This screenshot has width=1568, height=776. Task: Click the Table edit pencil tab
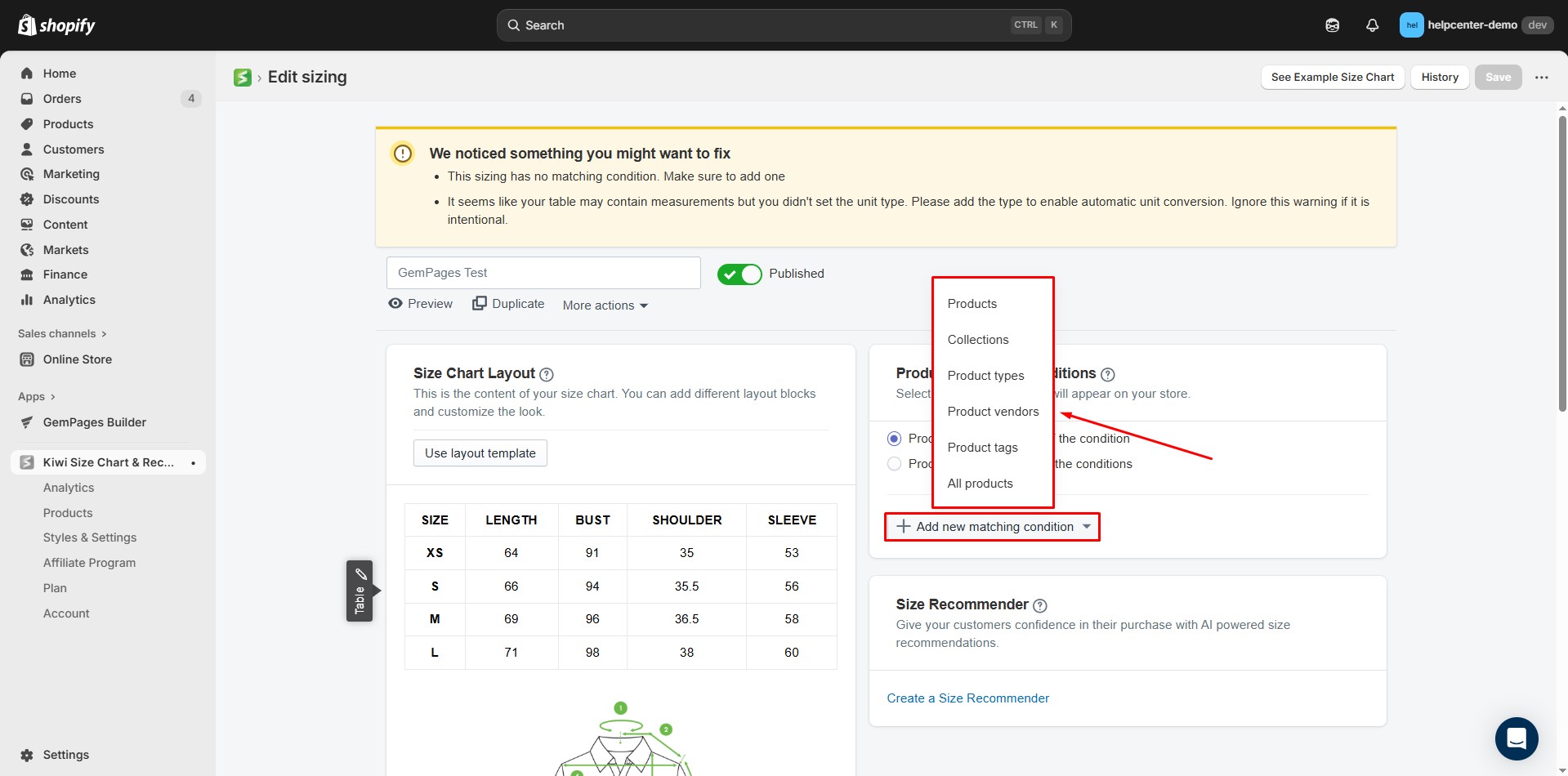click(x=360, y=591)
